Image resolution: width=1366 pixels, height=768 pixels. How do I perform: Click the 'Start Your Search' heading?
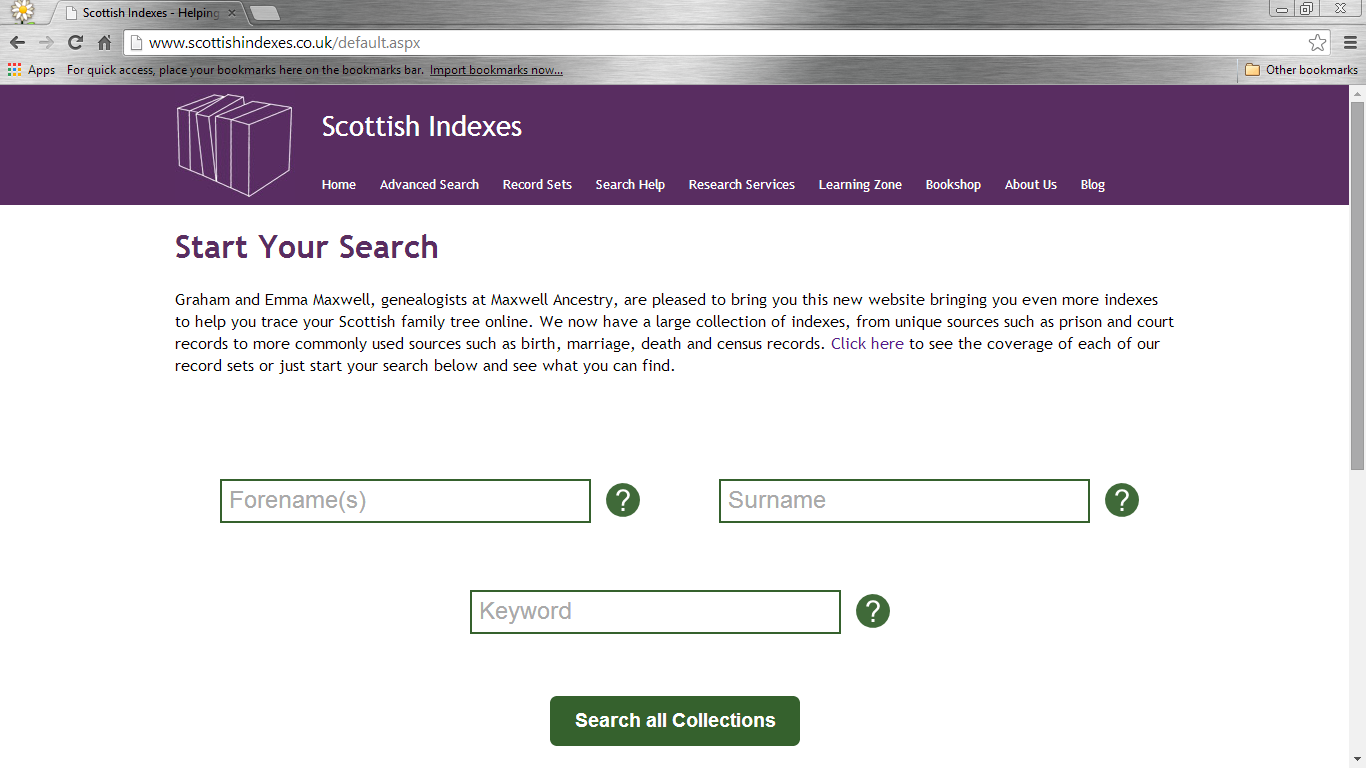point(307,247)
